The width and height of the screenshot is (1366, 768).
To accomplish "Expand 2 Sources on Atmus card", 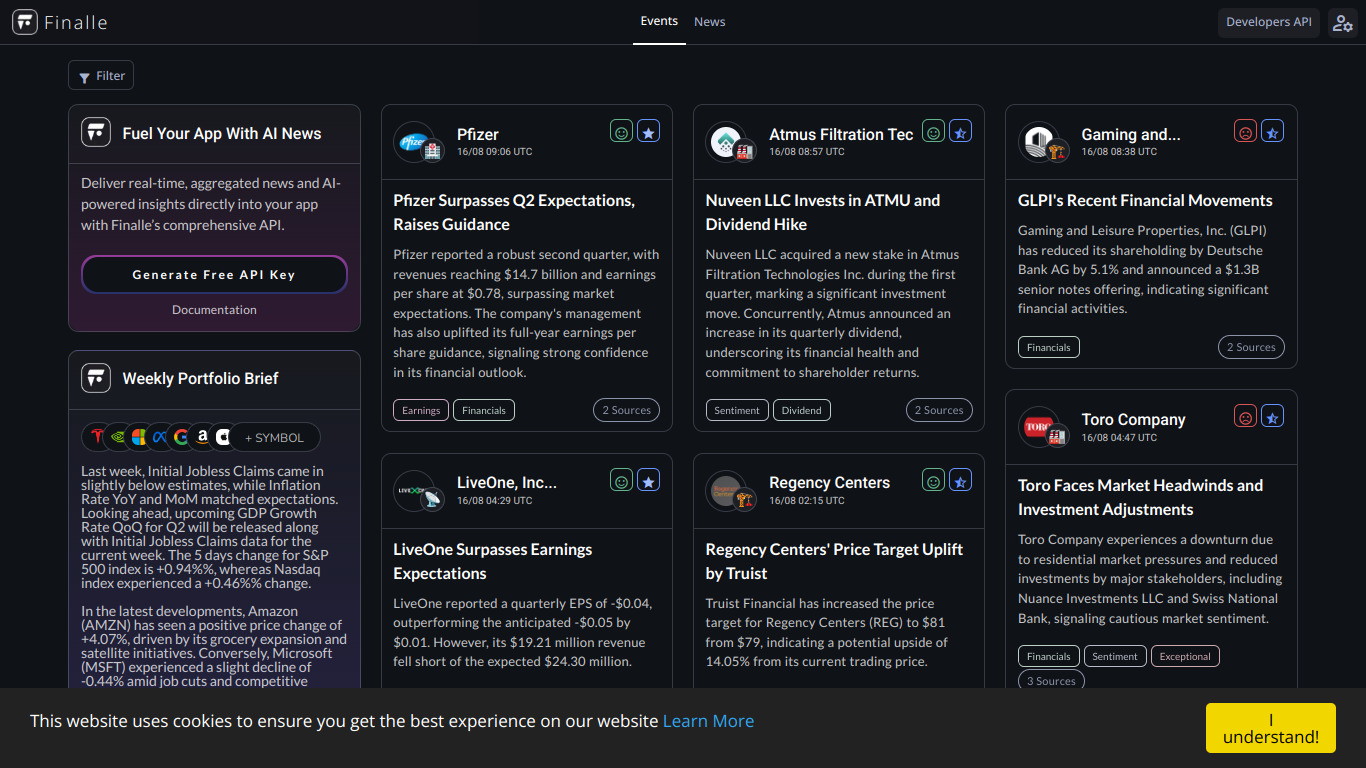I will click(938, 410).
